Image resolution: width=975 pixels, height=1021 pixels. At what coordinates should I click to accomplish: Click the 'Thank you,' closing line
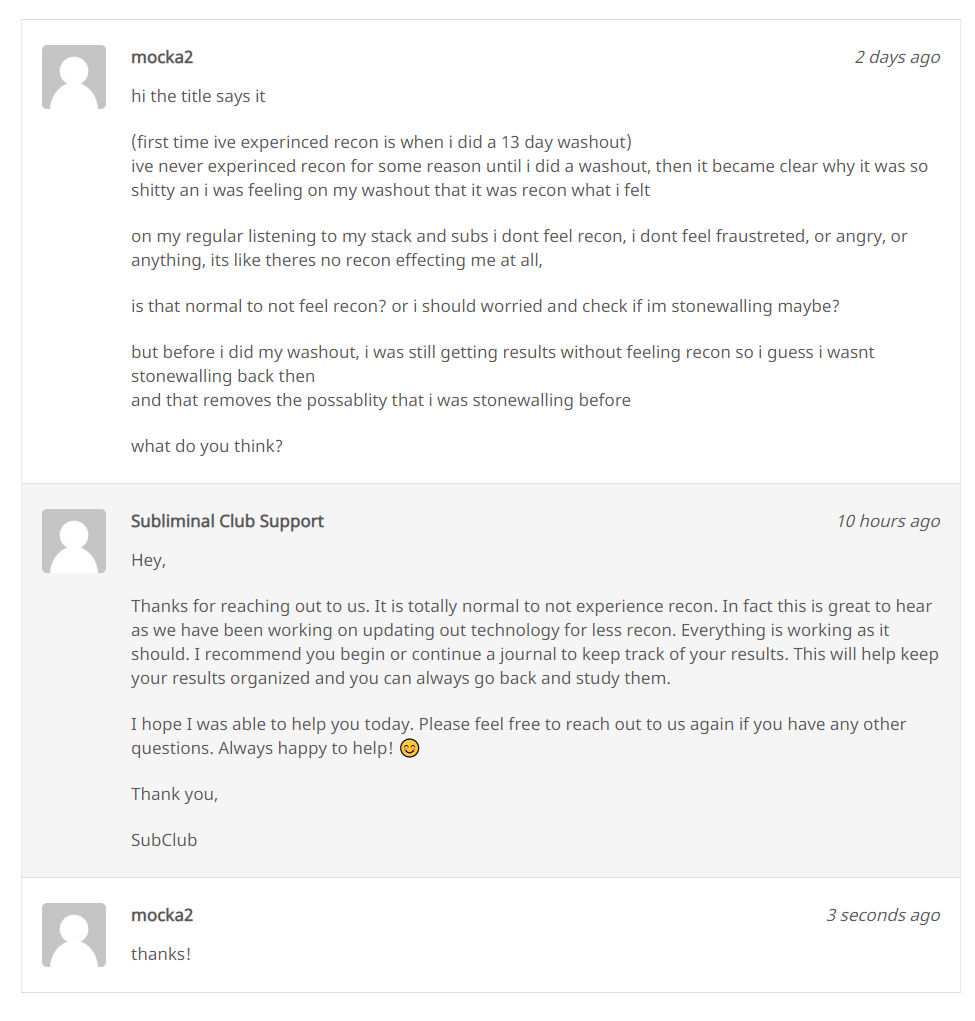tap(175, 794)
